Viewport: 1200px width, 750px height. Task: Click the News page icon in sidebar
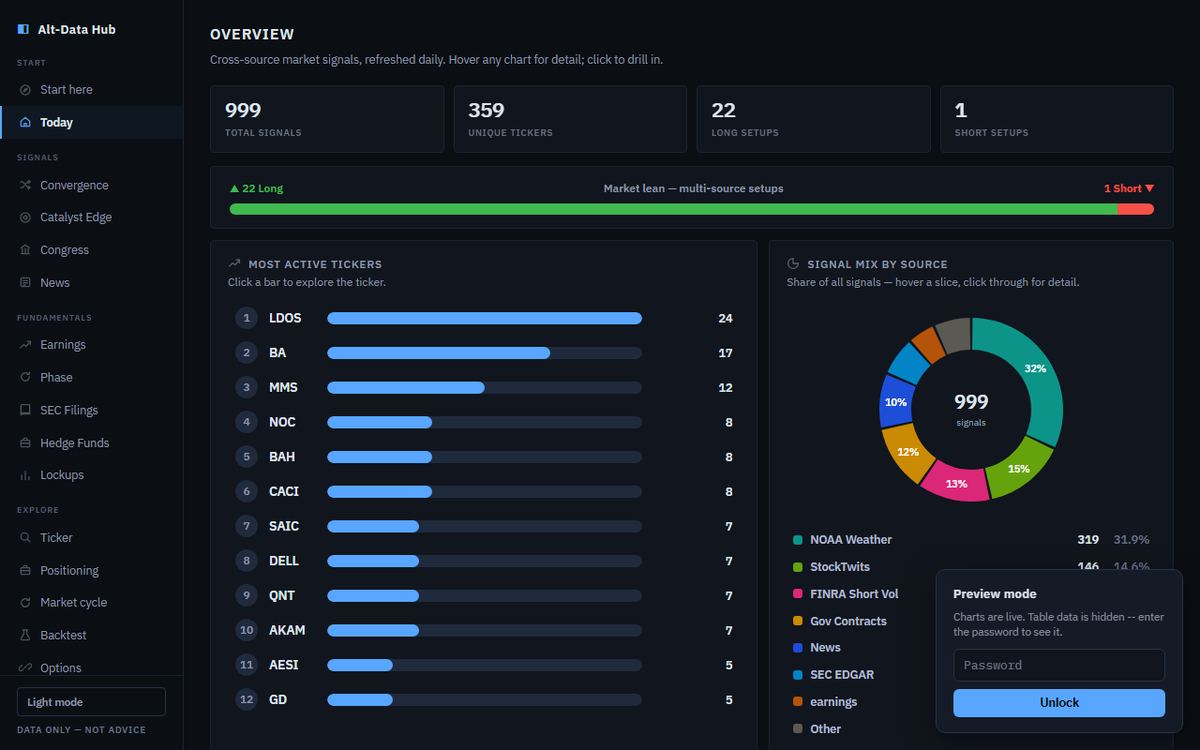25,283
